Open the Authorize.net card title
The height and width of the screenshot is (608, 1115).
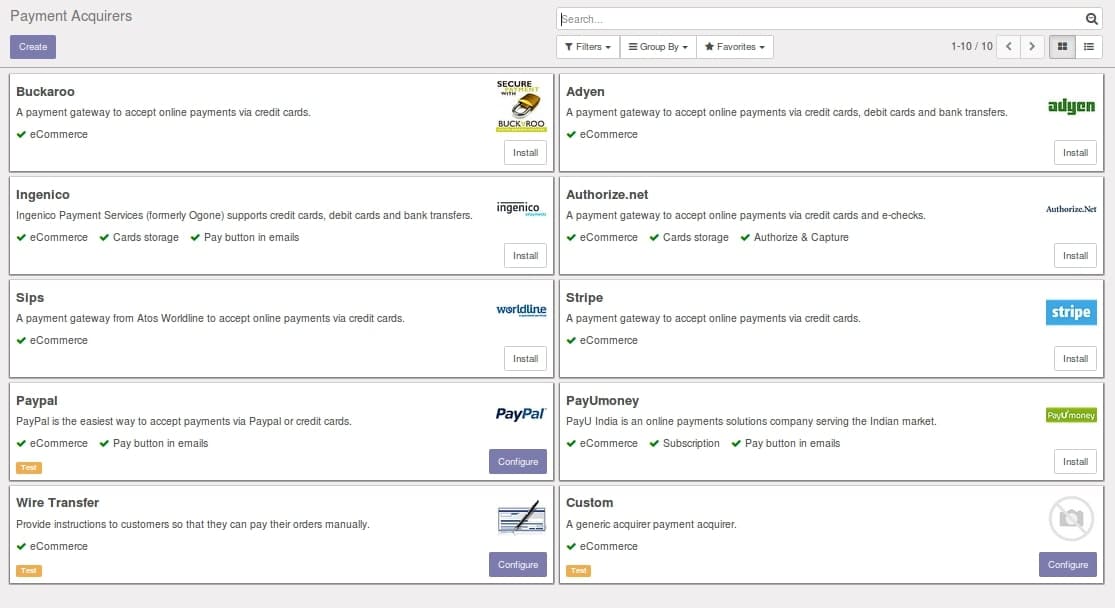point(607,195)
